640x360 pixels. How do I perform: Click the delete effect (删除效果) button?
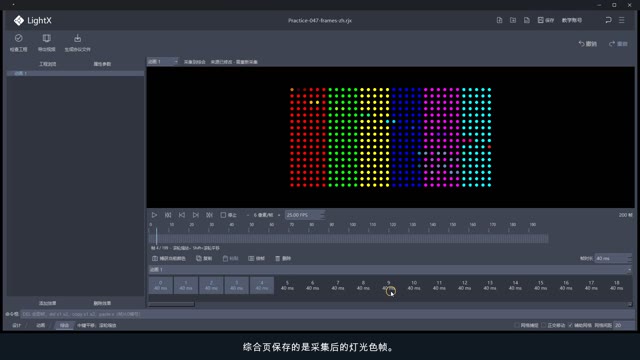click(102, 303)
